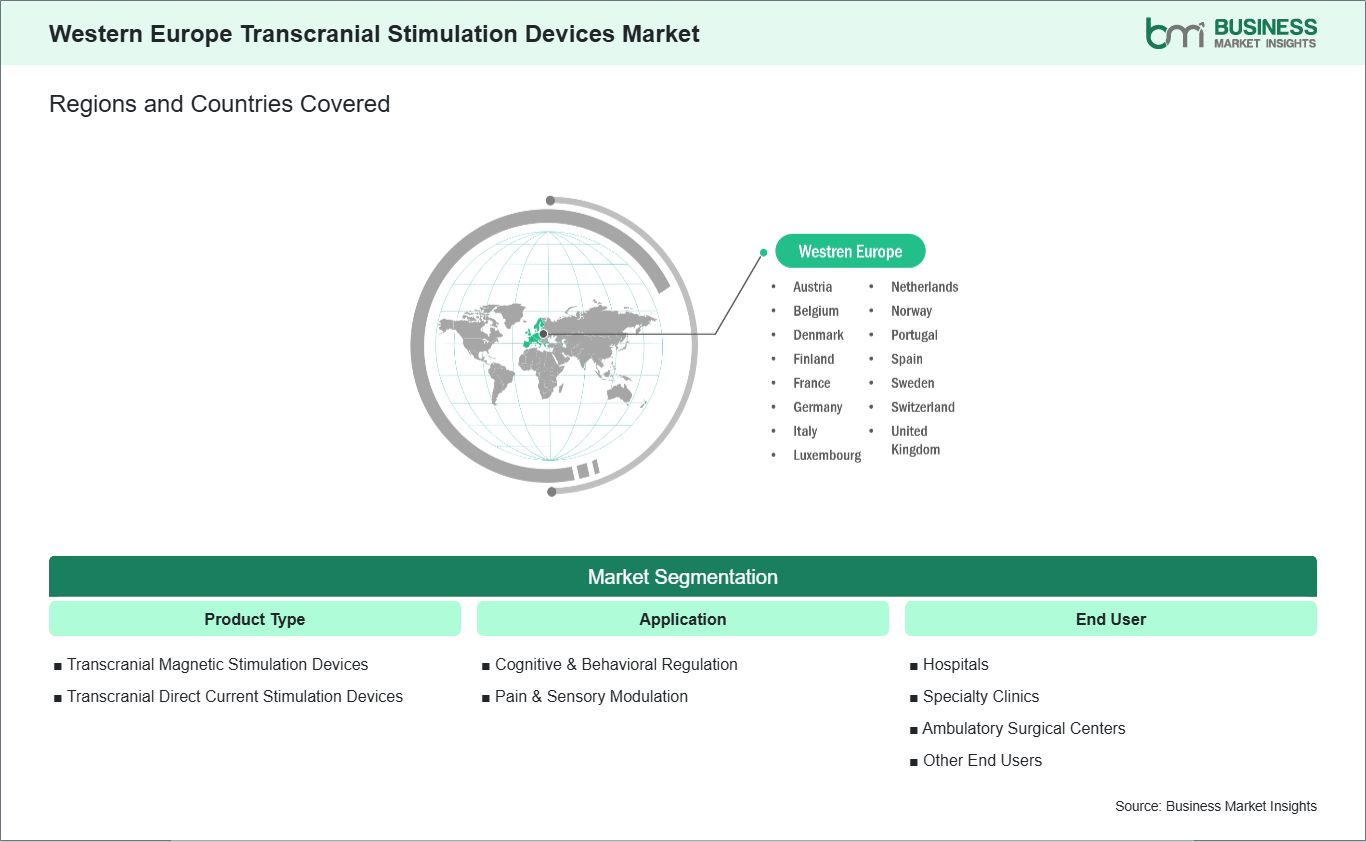Click the Source: Business Market Insights note
This screenshot has height=842, width=1366.
point(1216,806)
